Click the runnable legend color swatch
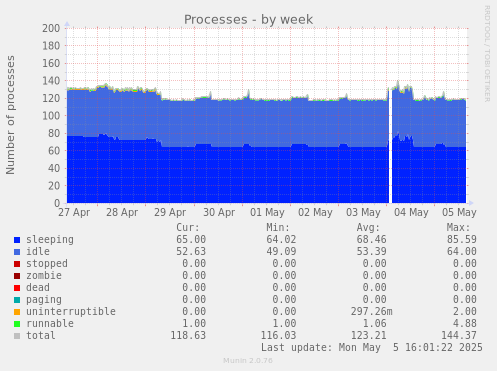Screen dimensions: 497x371 pos(17,324)
